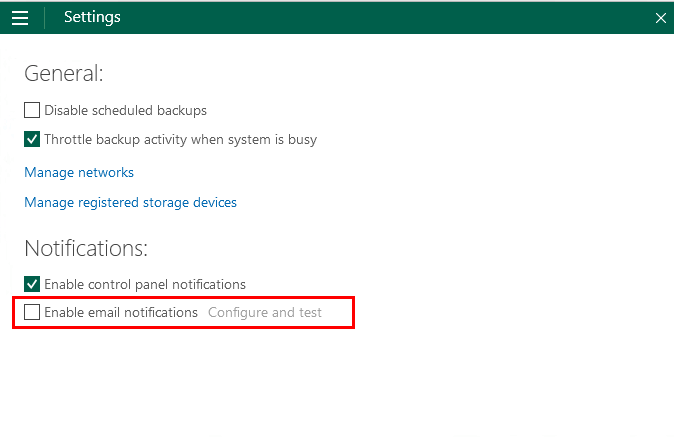This screenshot has height=437, width=674.
Task: Click the empty green title bar area
Action: tap(380, 17)
